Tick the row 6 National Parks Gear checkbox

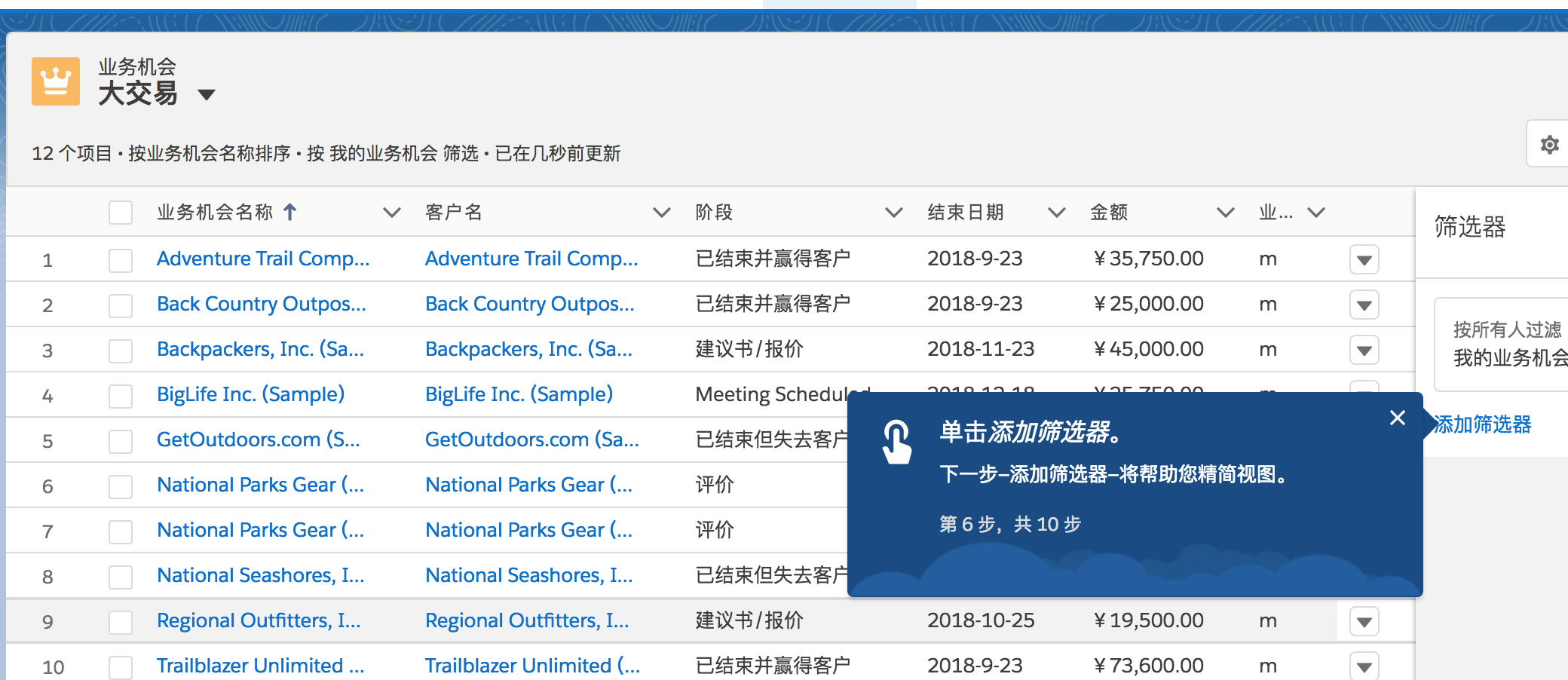(121, 486)
